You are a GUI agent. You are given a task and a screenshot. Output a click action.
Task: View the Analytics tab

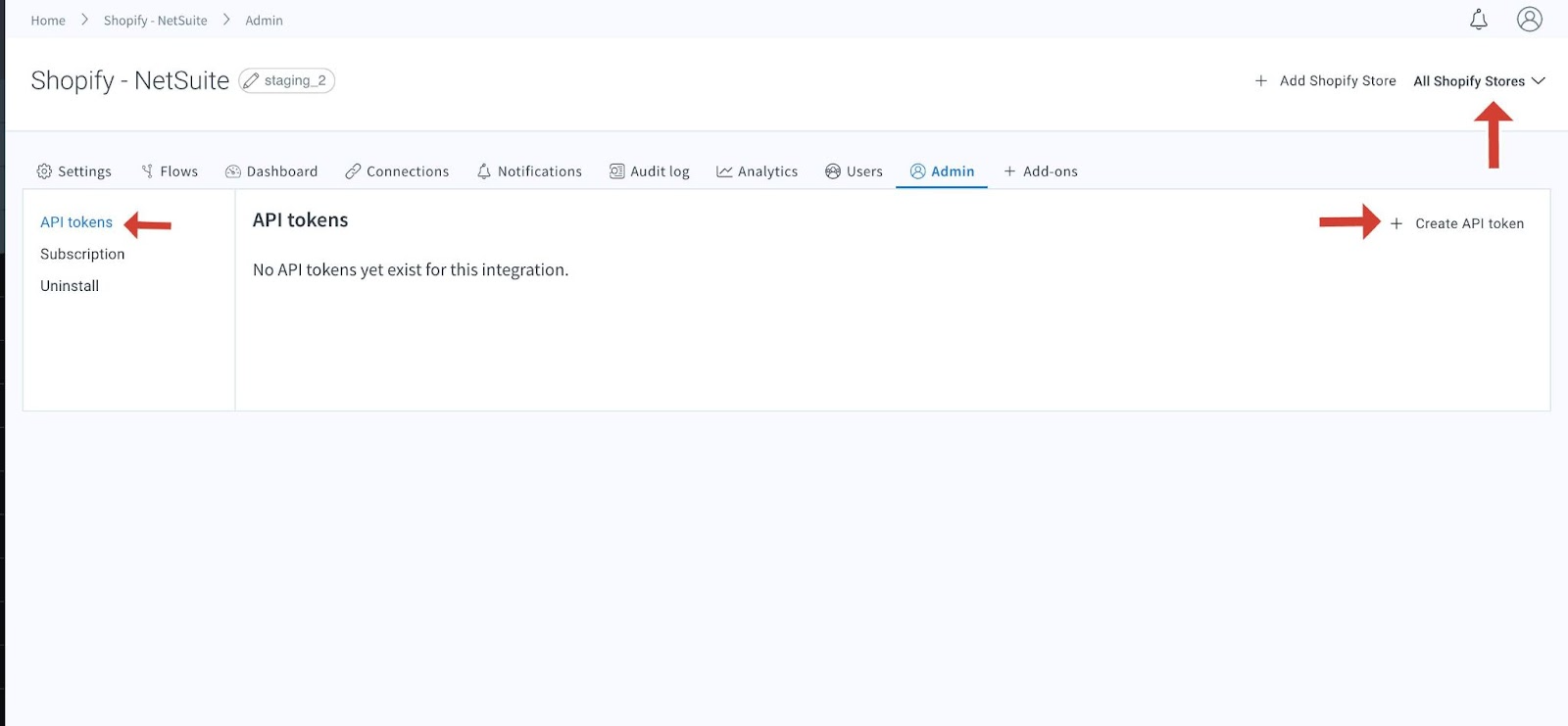(757, 171)
